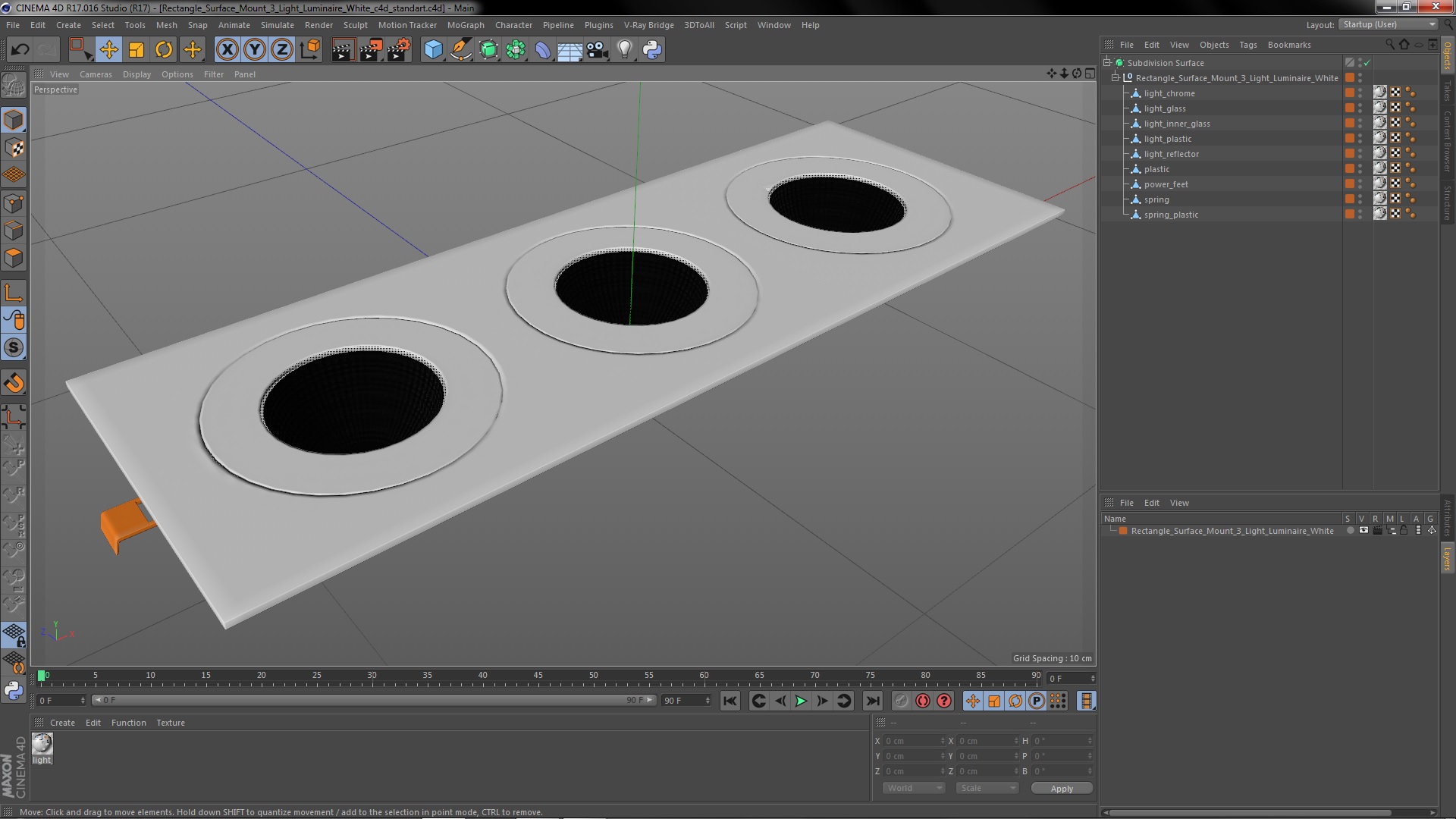Screen dimensions: 1456x819
Task: Click Make Editable icon in left sidebar
Action: point(14,86)
